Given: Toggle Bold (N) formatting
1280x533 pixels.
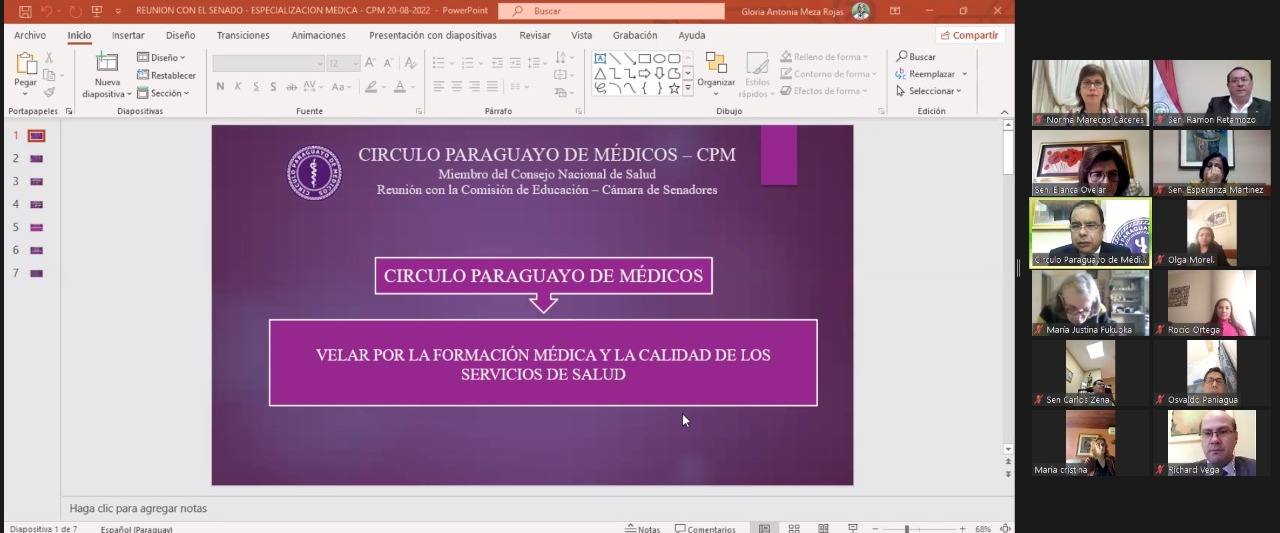Looking at the screenshot, I should 220,87.
